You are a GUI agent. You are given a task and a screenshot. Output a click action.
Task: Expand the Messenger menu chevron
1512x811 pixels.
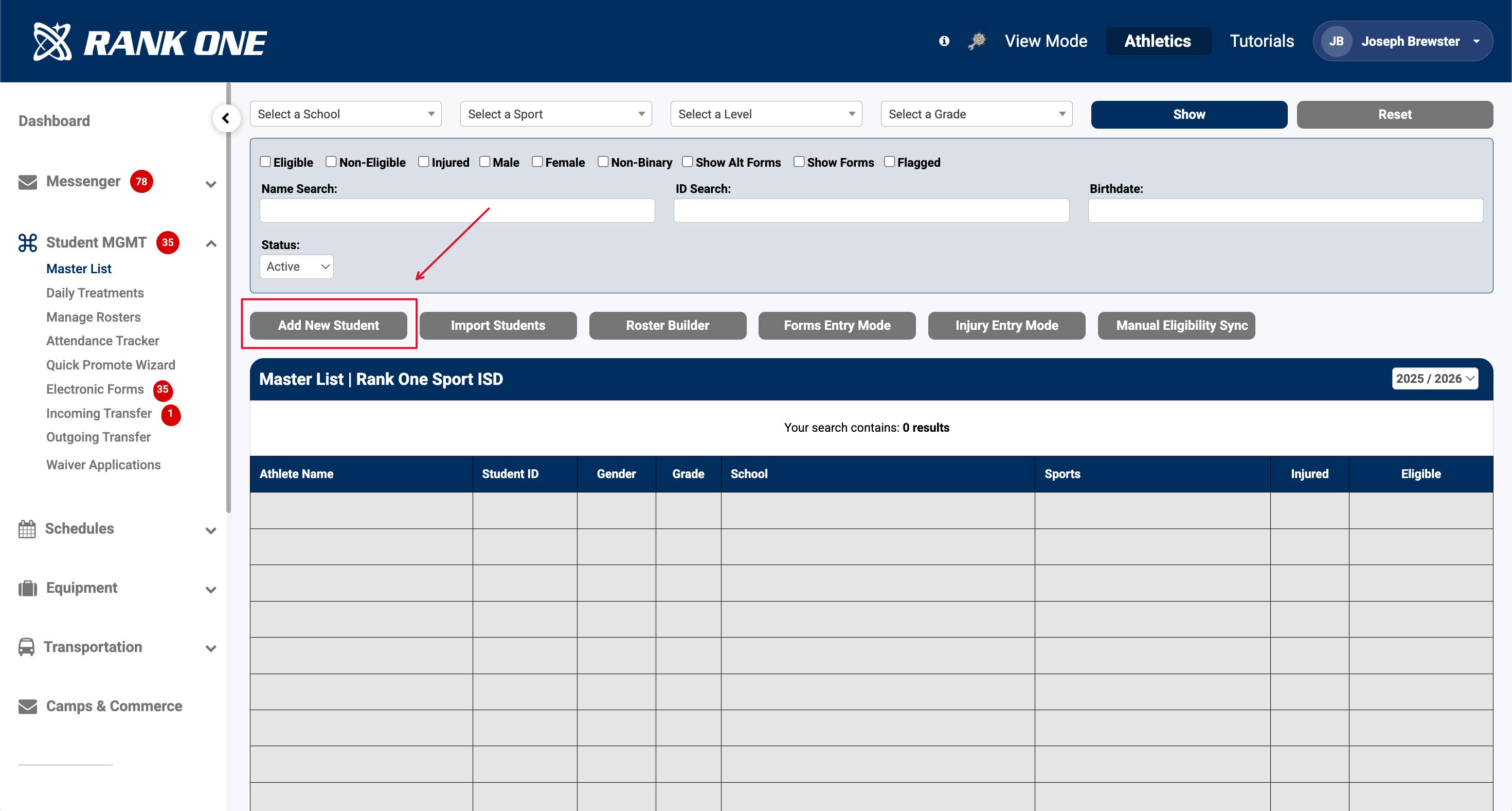tap(211, 184)
